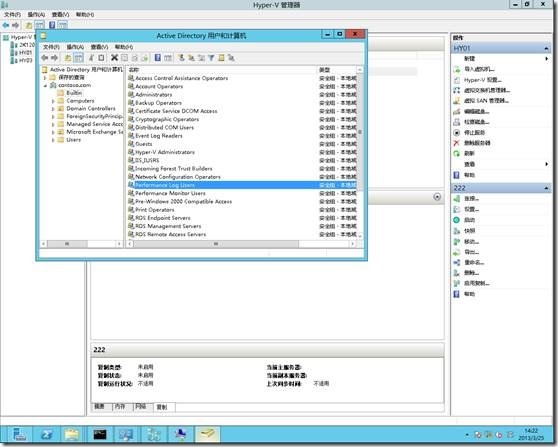Click 编辑磁盘 (Edit Disk) action
Screen dimensions: 558x447
476,111
